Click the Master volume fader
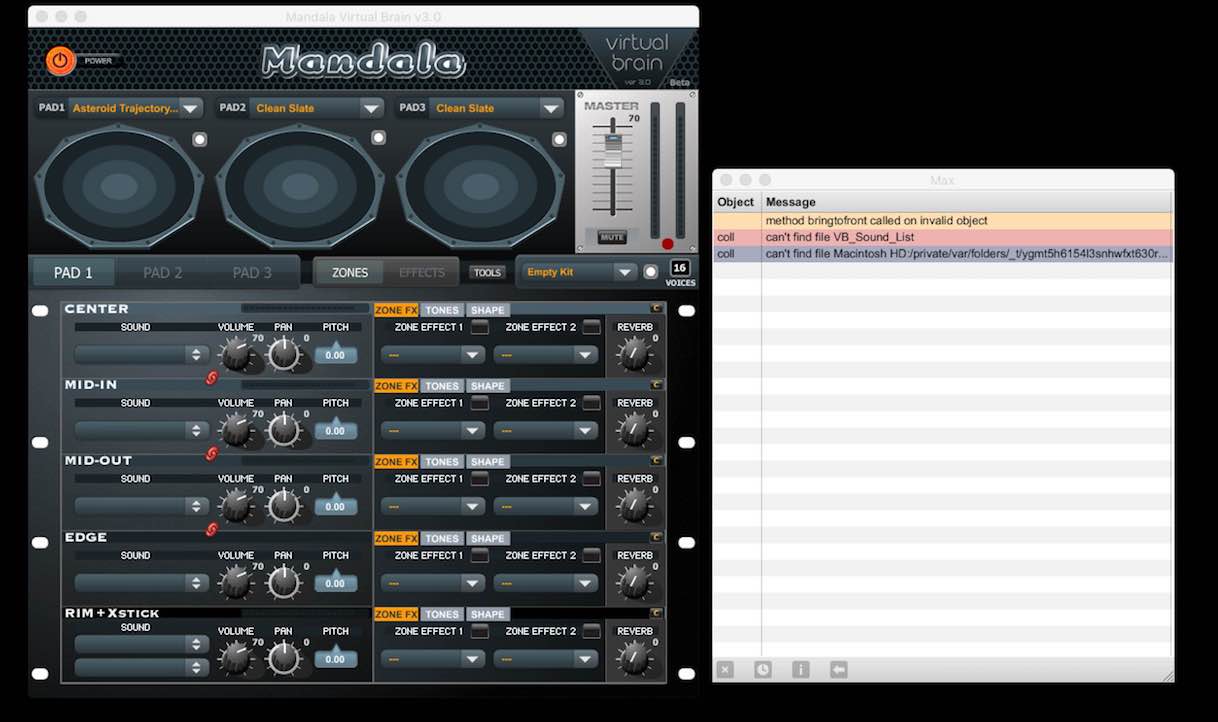Image resolution: width=1218 pixels, height=722 pixels. [x=613, y=152]
